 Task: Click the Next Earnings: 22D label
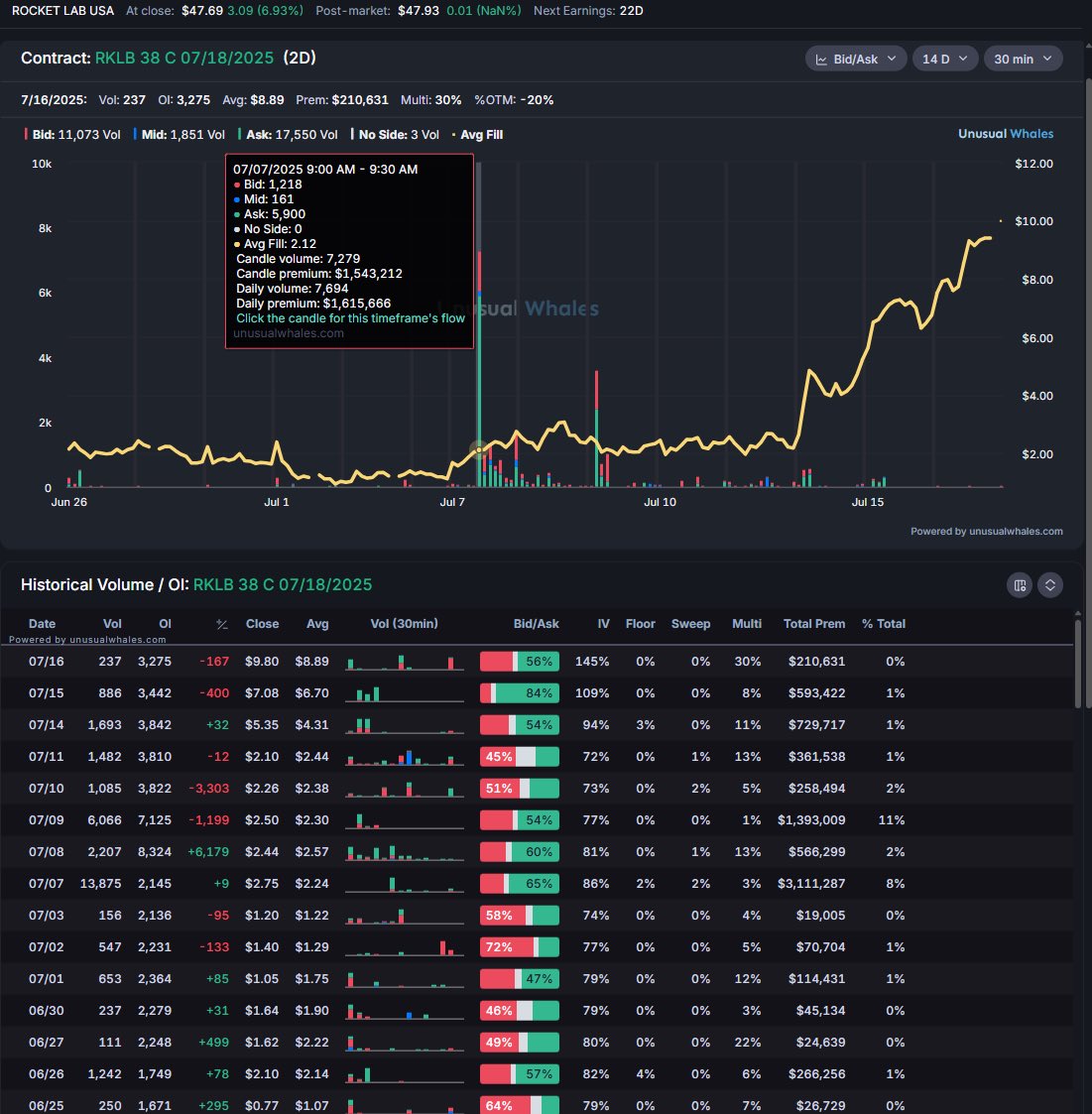[x=588, y=11]
